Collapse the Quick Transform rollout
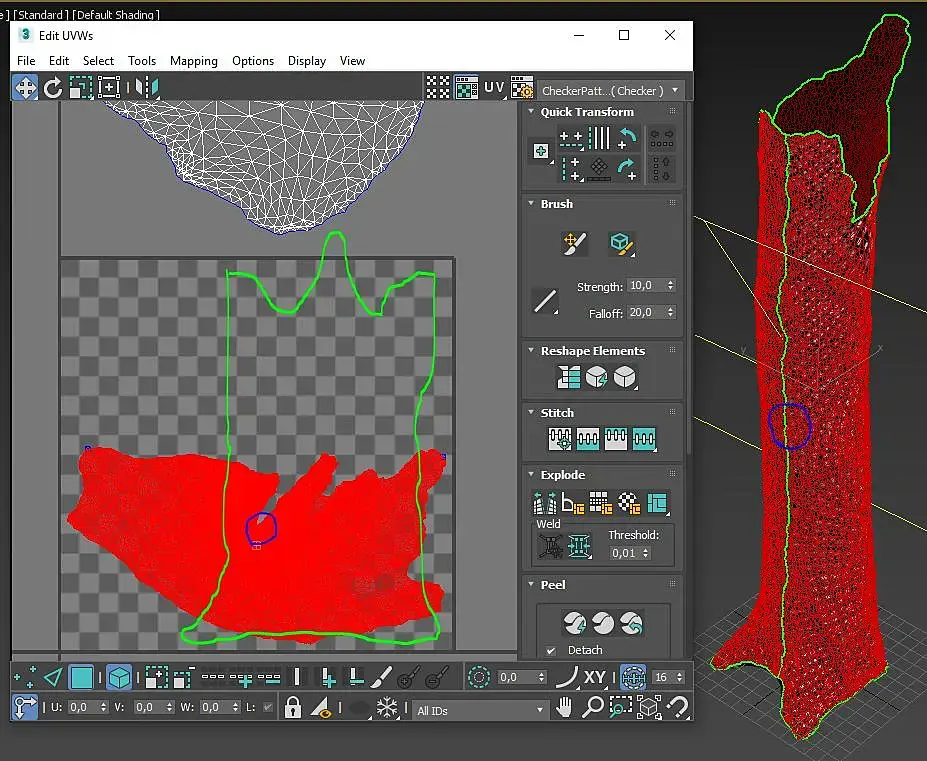This screenshot has height=761, width=927. 587,112
